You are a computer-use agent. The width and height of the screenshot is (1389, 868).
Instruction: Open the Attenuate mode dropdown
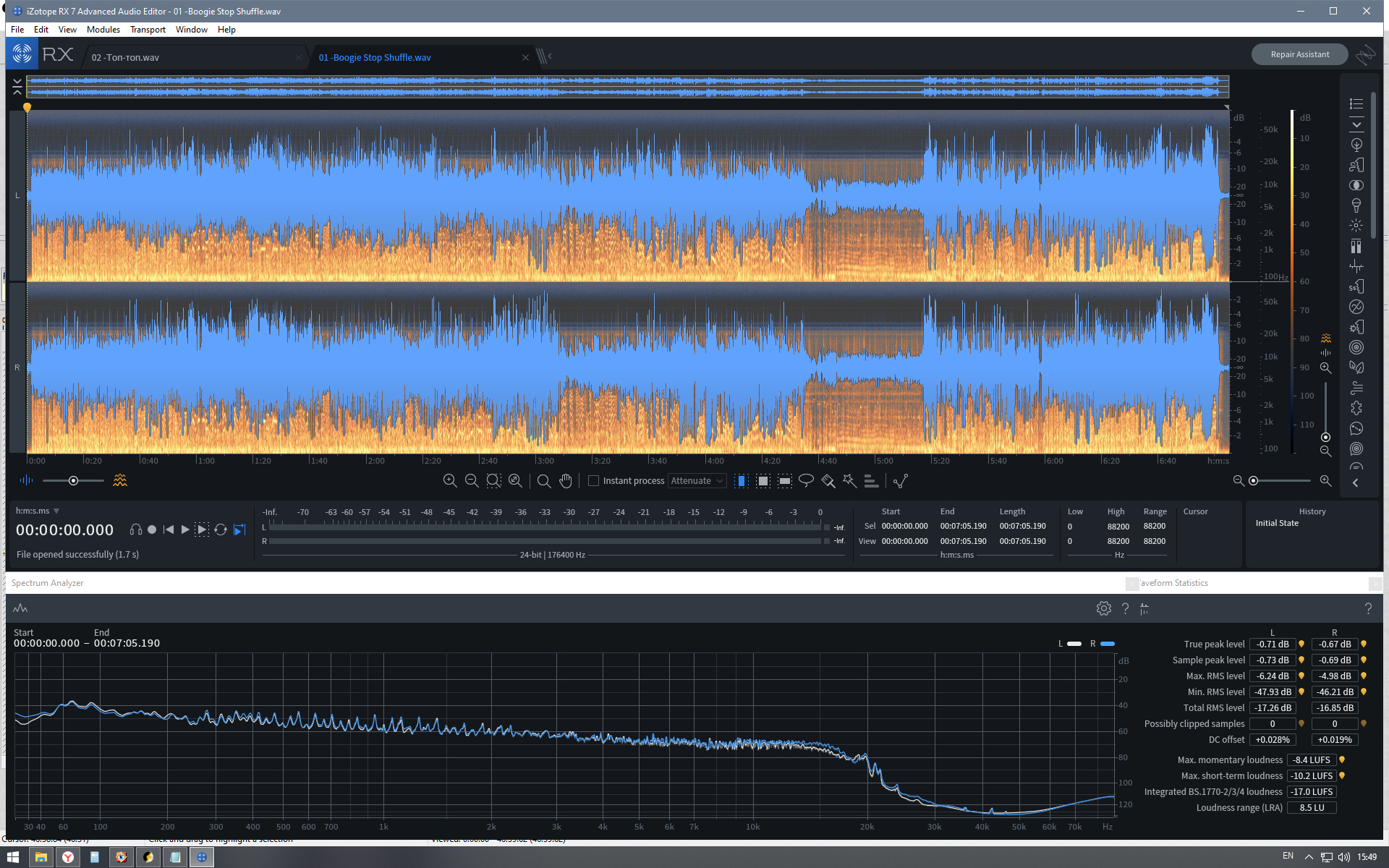click(697, 480)
